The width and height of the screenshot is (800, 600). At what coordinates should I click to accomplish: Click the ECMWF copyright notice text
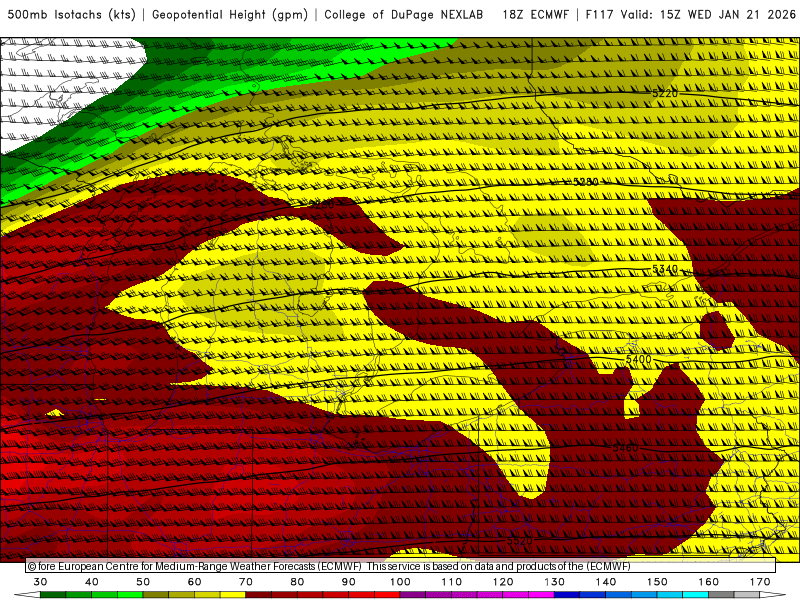(329, 566)
